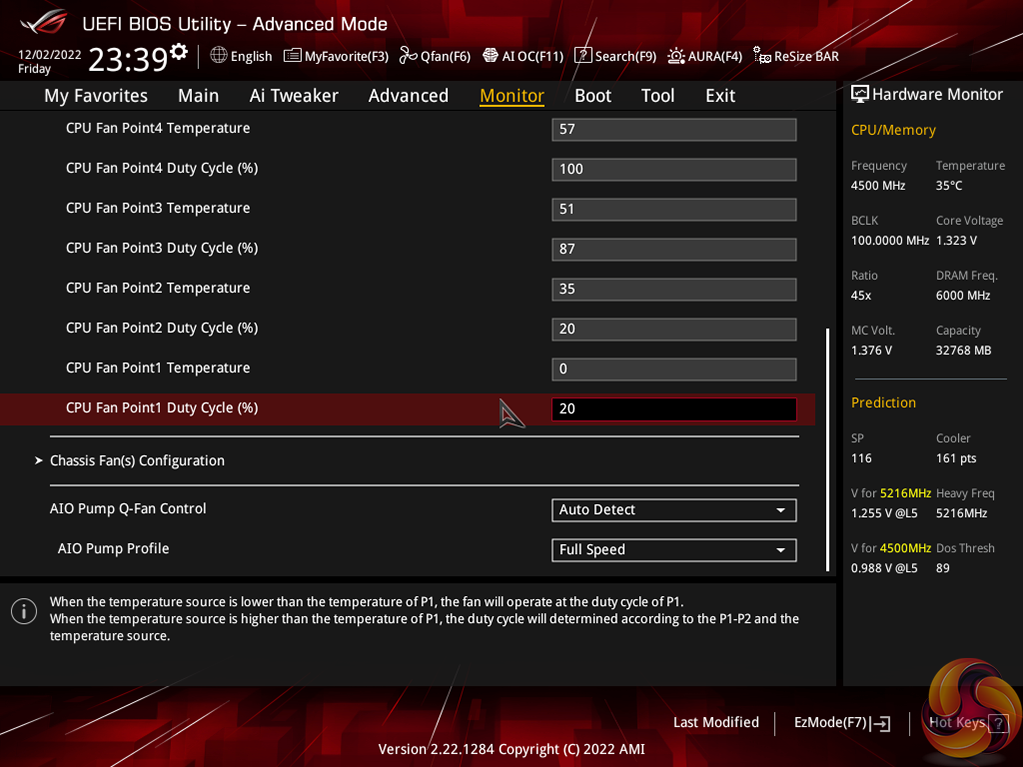
Task: Click the '161 pts' cooler value
Action: coord(956,459)
